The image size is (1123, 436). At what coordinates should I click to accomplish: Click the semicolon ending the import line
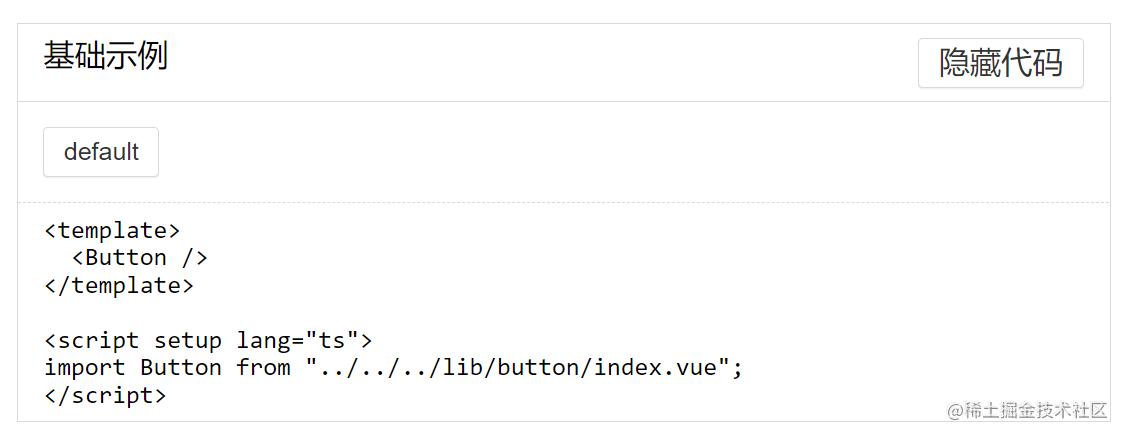pyautogui.click(x=738, y=368)
